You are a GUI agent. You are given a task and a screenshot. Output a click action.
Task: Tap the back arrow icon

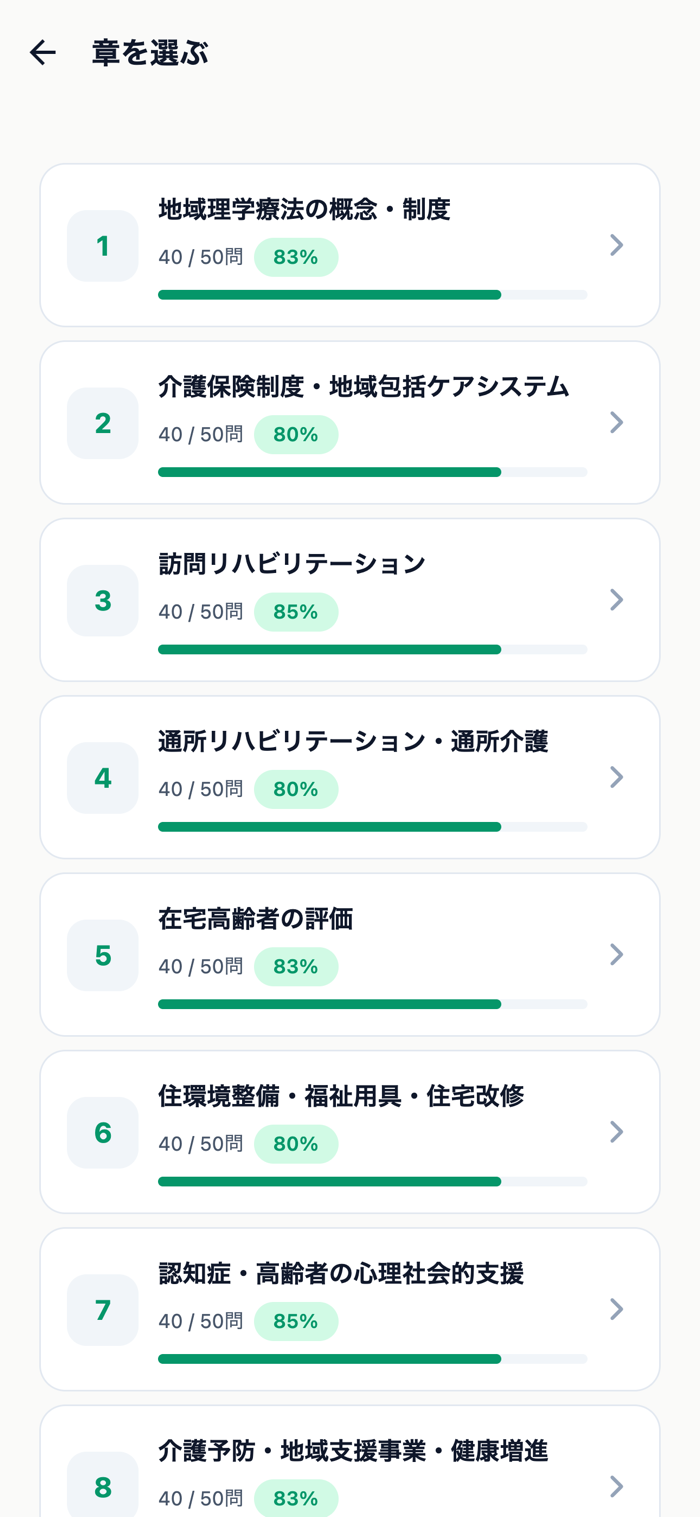click(x=42, y=53)
